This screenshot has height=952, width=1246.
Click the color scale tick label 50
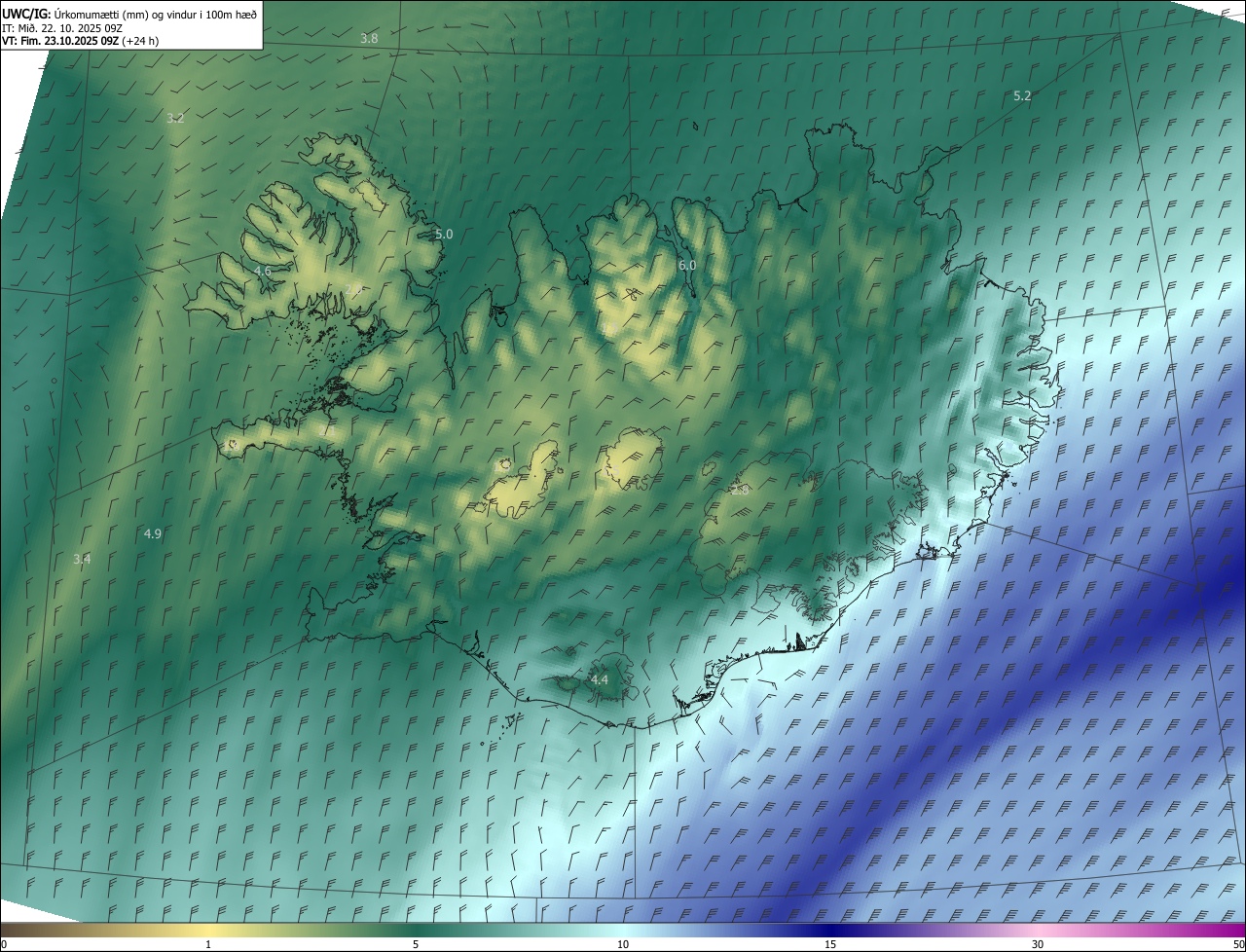[x=1239, y=944]
